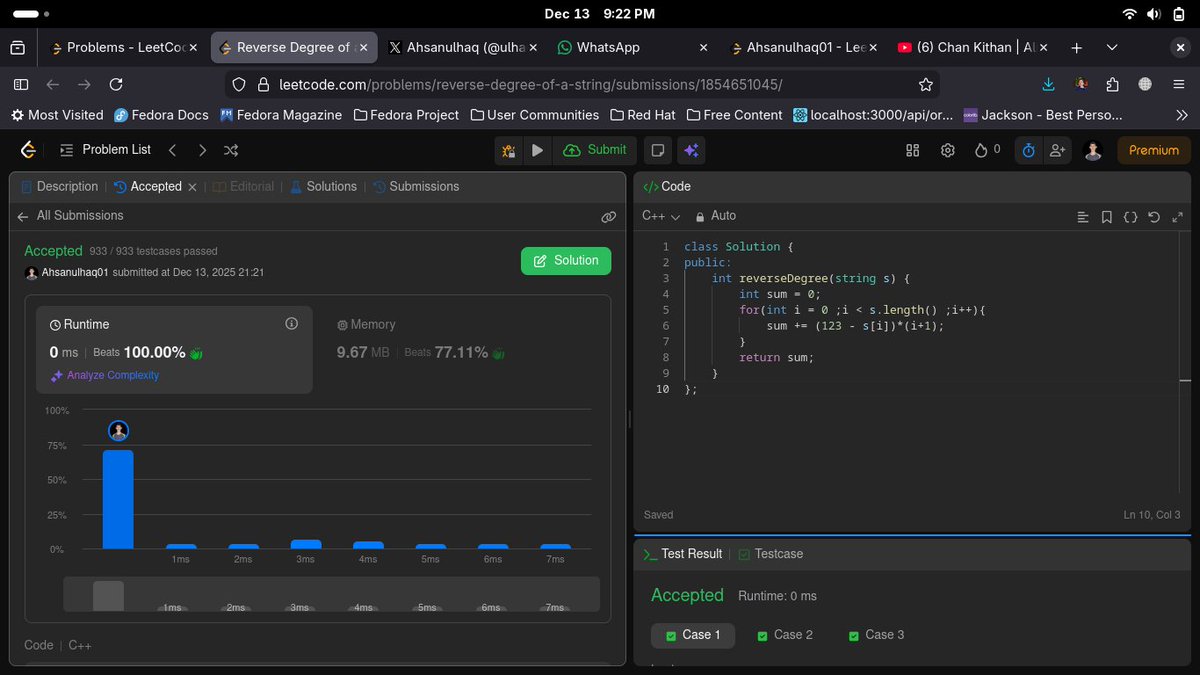Click the Premium button
Viewport: 1200px width, 675px height.
(x=1154, y=150)
